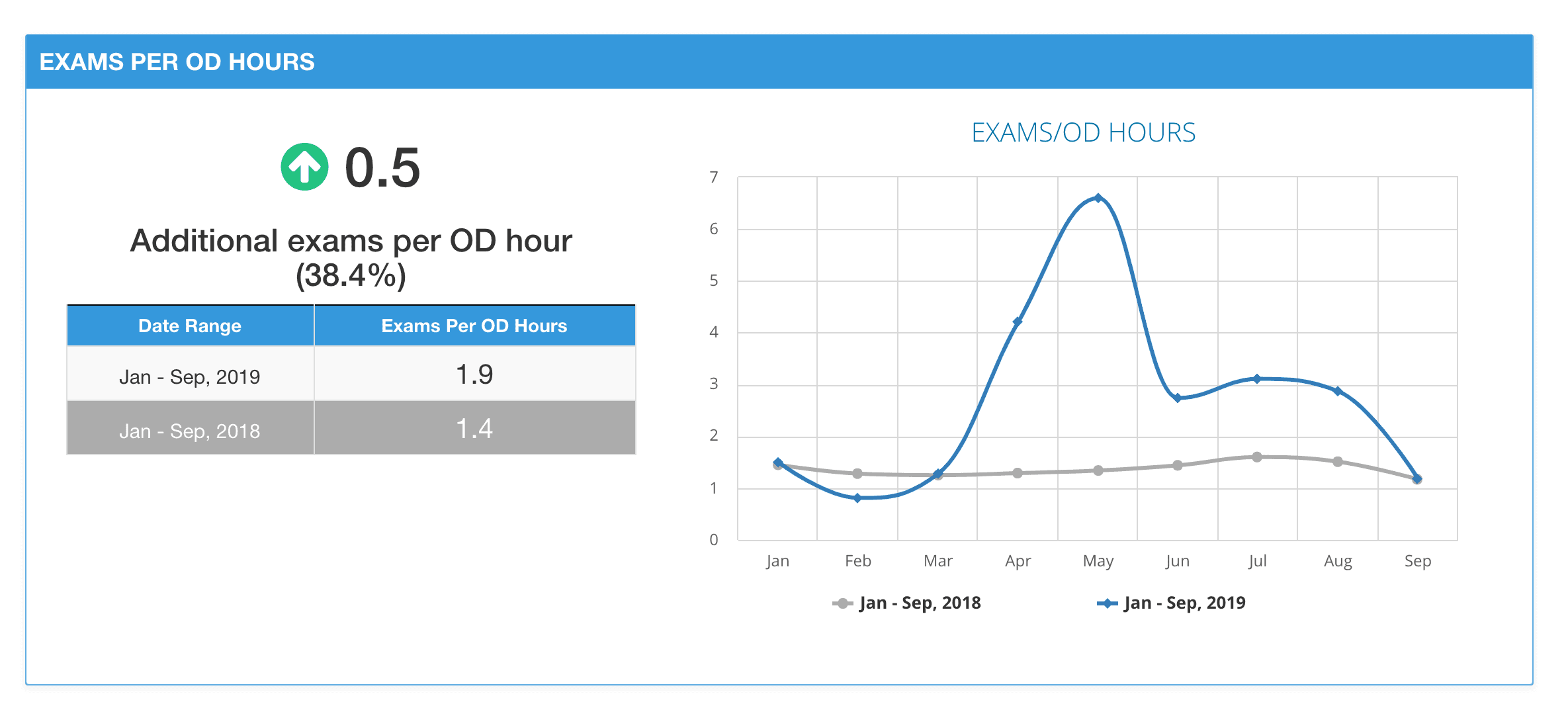Toggle the Jan - Sep, 2018 legend entry

point(907,603)
